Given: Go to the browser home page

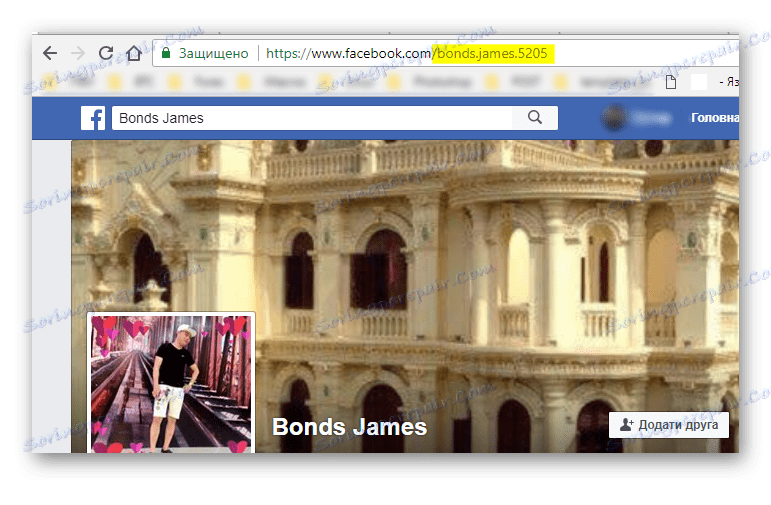Looking at the screenshot, I should click(x=133, y=52).
